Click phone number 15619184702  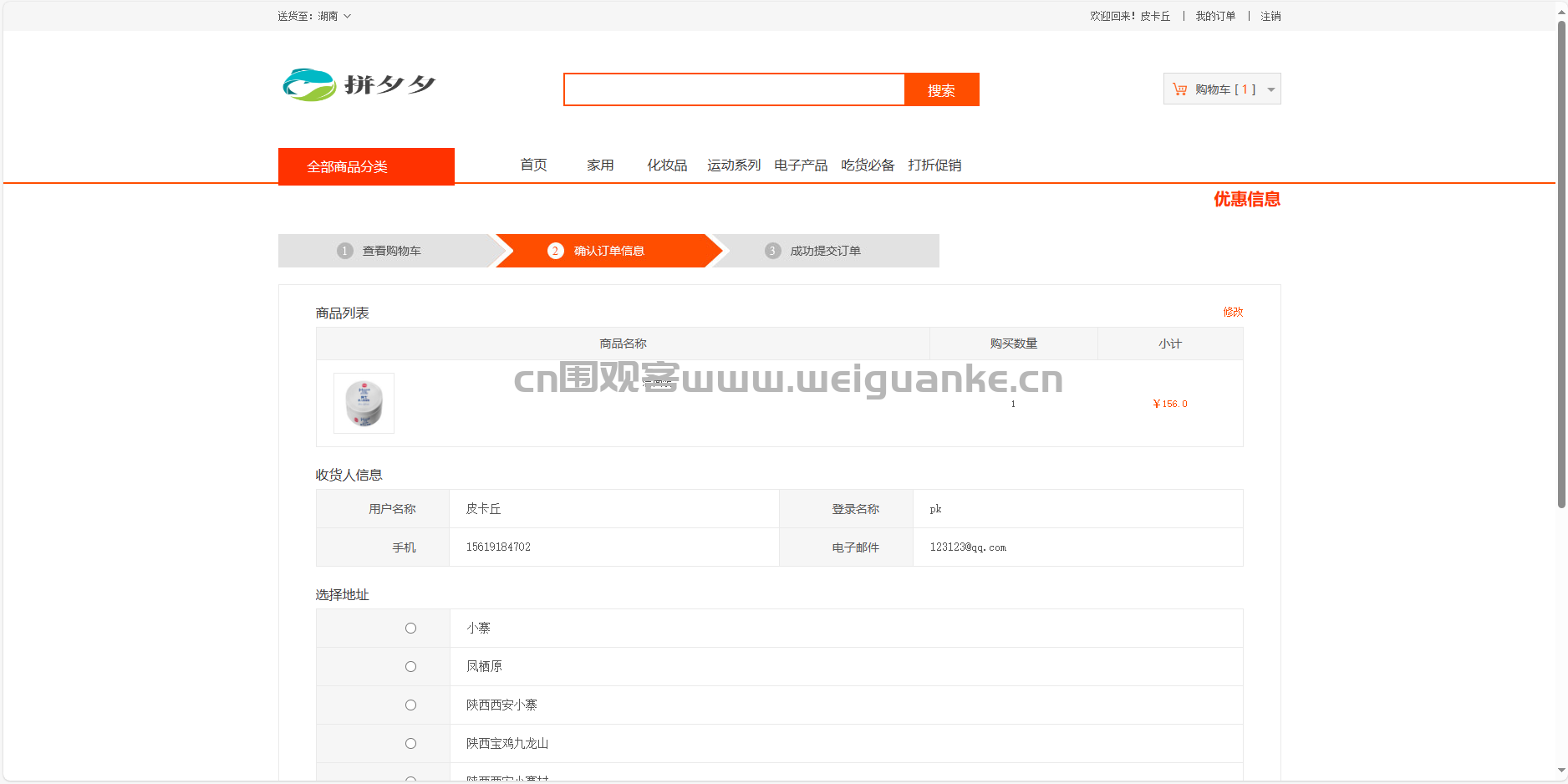[498, 547]
